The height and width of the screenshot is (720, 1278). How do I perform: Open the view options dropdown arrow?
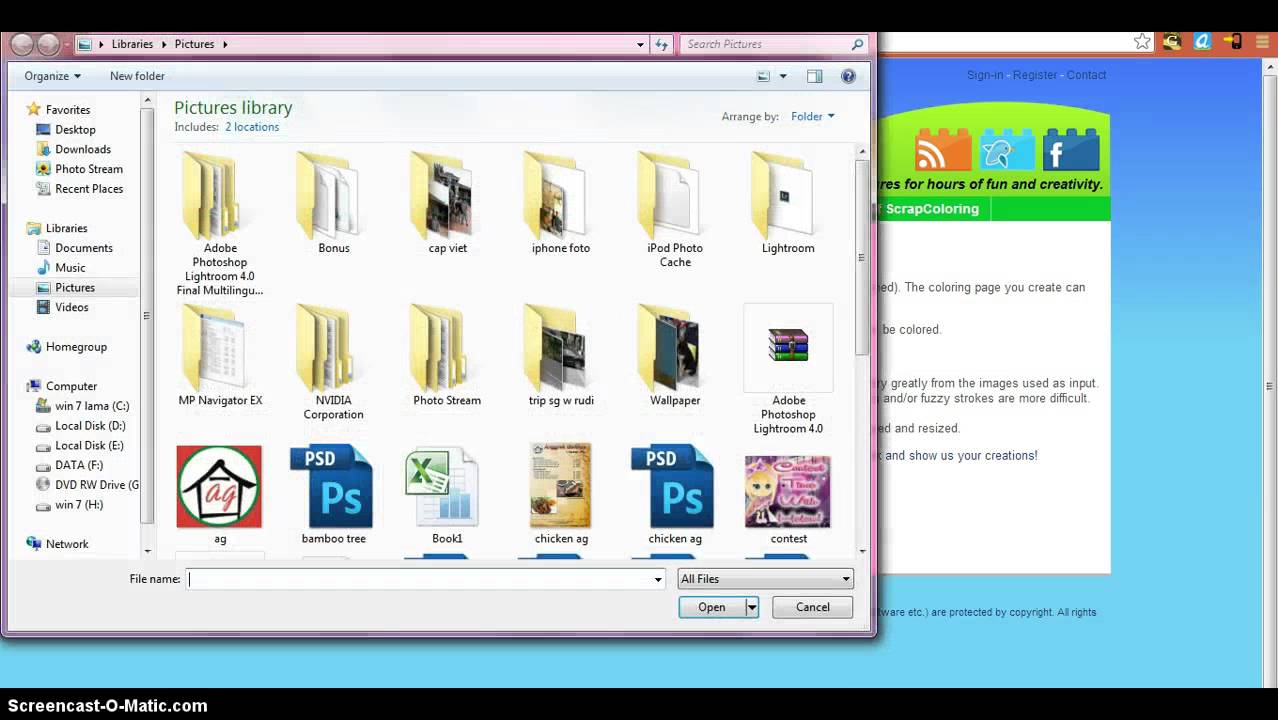pos(783,76)
